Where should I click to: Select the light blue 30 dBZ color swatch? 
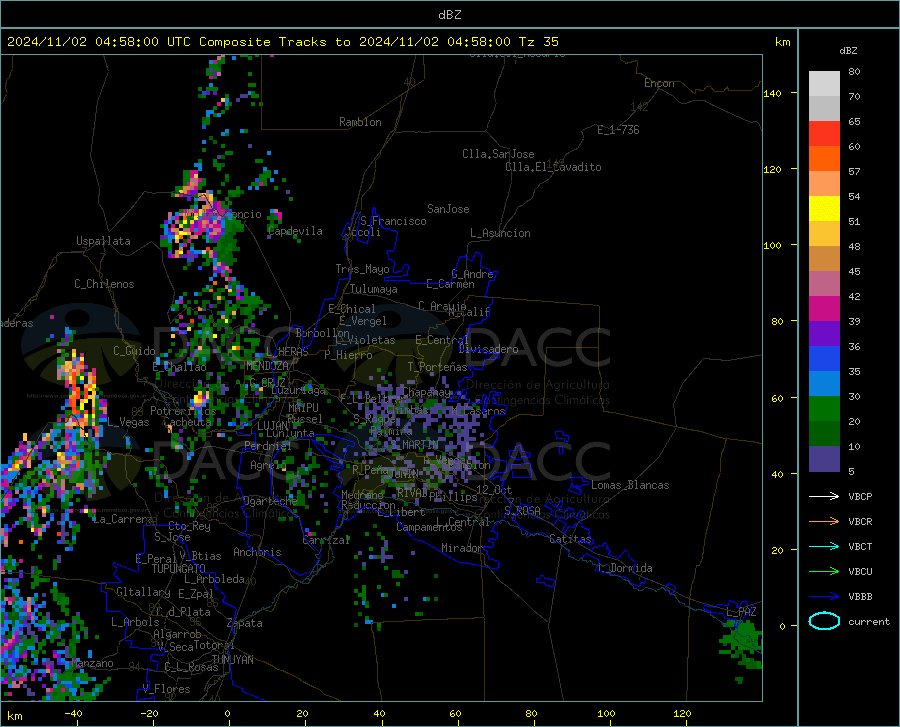[x=824, y=384]
